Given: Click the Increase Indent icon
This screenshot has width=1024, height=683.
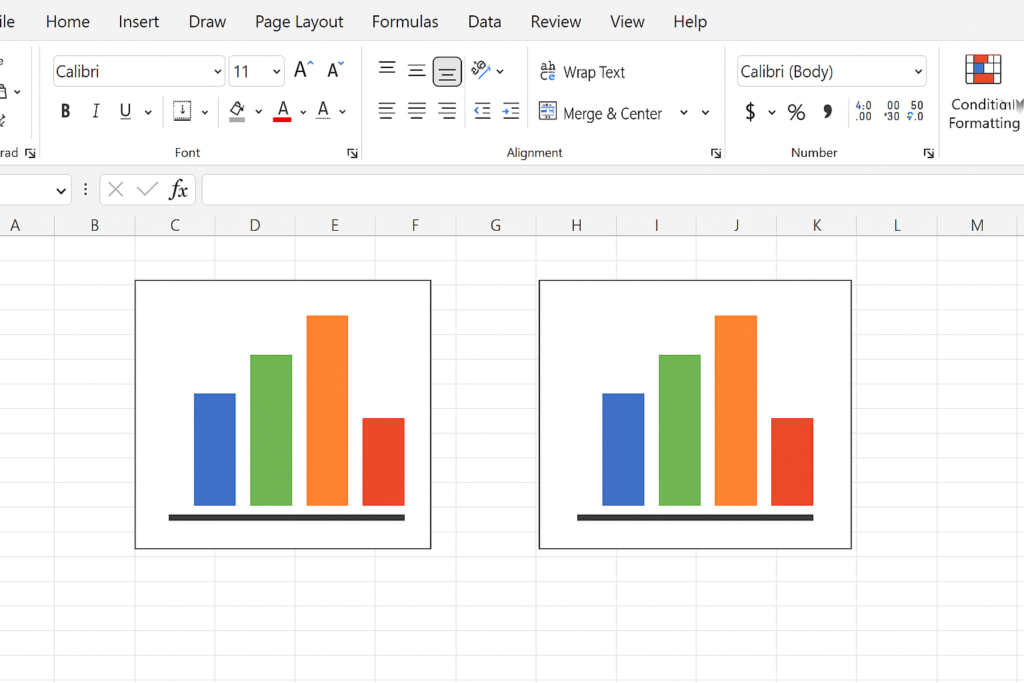Looking at the screenshot, I should coord(511,111).
